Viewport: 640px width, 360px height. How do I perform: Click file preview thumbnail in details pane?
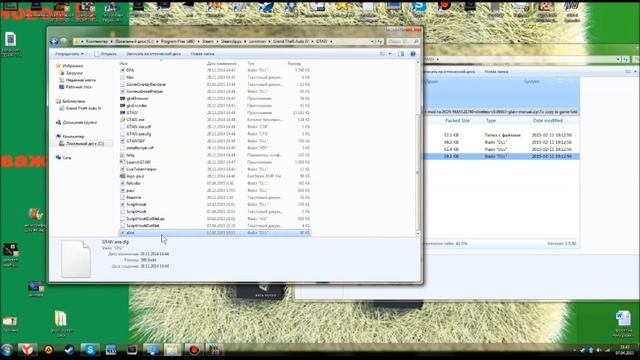tap(76, 259)
